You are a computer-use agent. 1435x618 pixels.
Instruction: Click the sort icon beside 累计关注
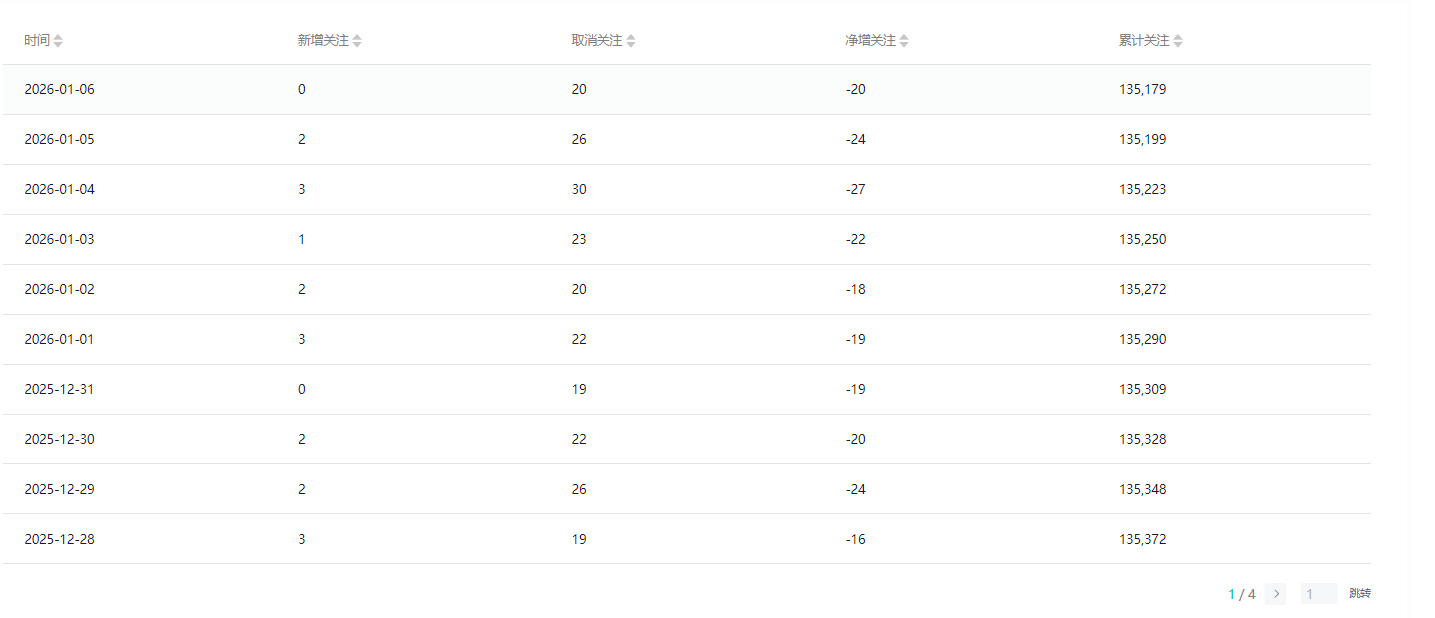coord(1178,41)
